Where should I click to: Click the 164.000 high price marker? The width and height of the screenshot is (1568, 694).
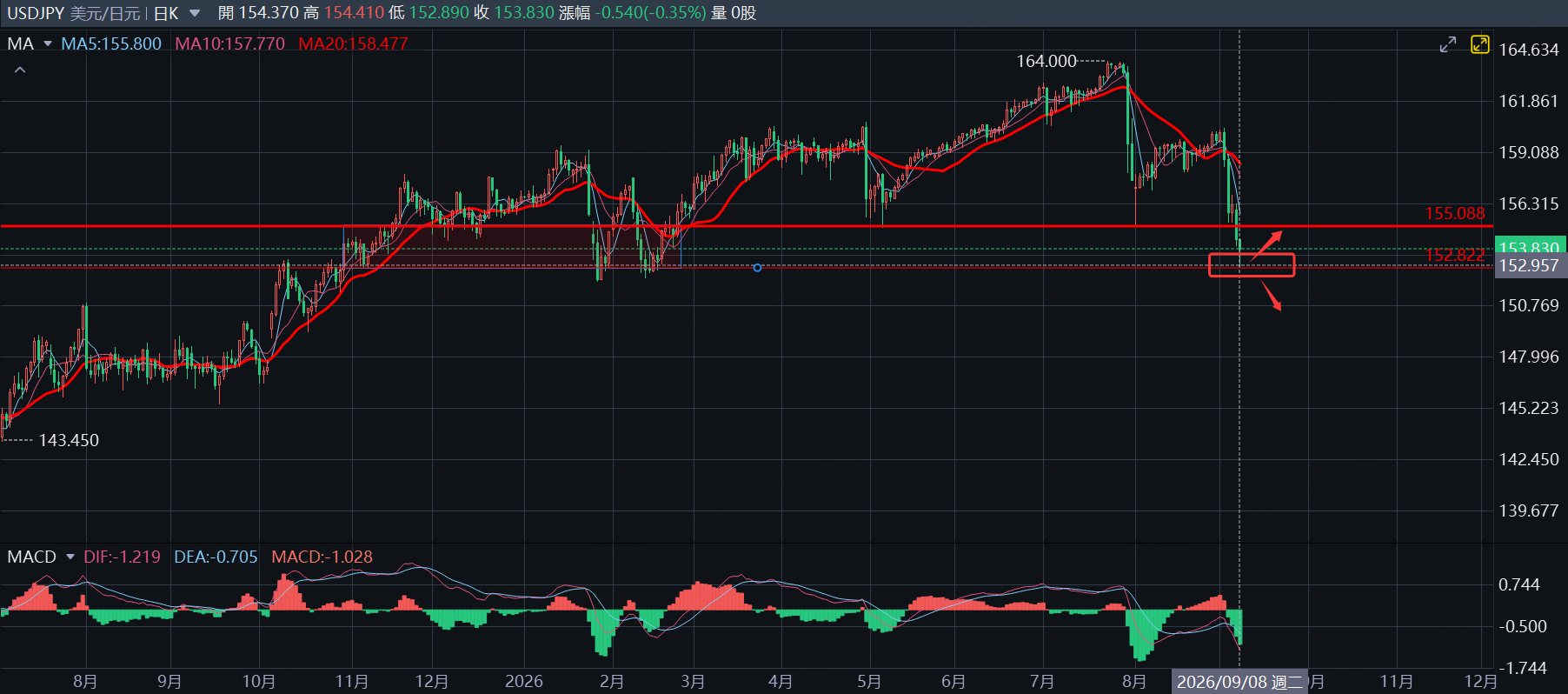tap(1046, 61)
